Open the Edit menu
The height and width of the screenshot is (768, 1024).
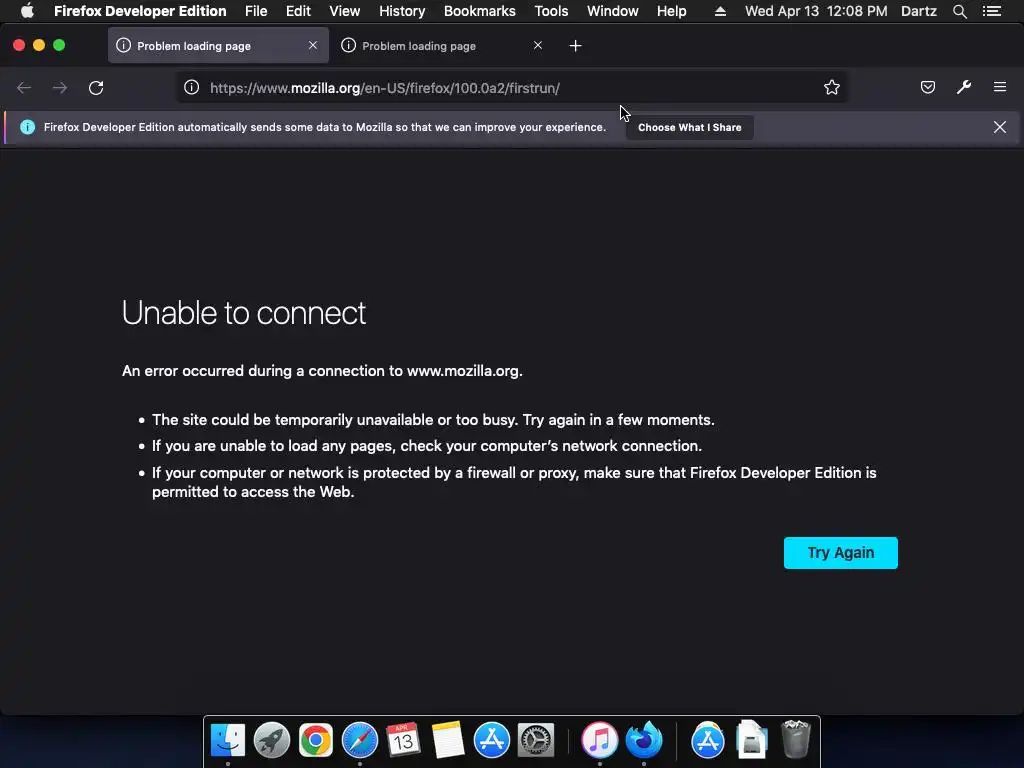point(298,11)
